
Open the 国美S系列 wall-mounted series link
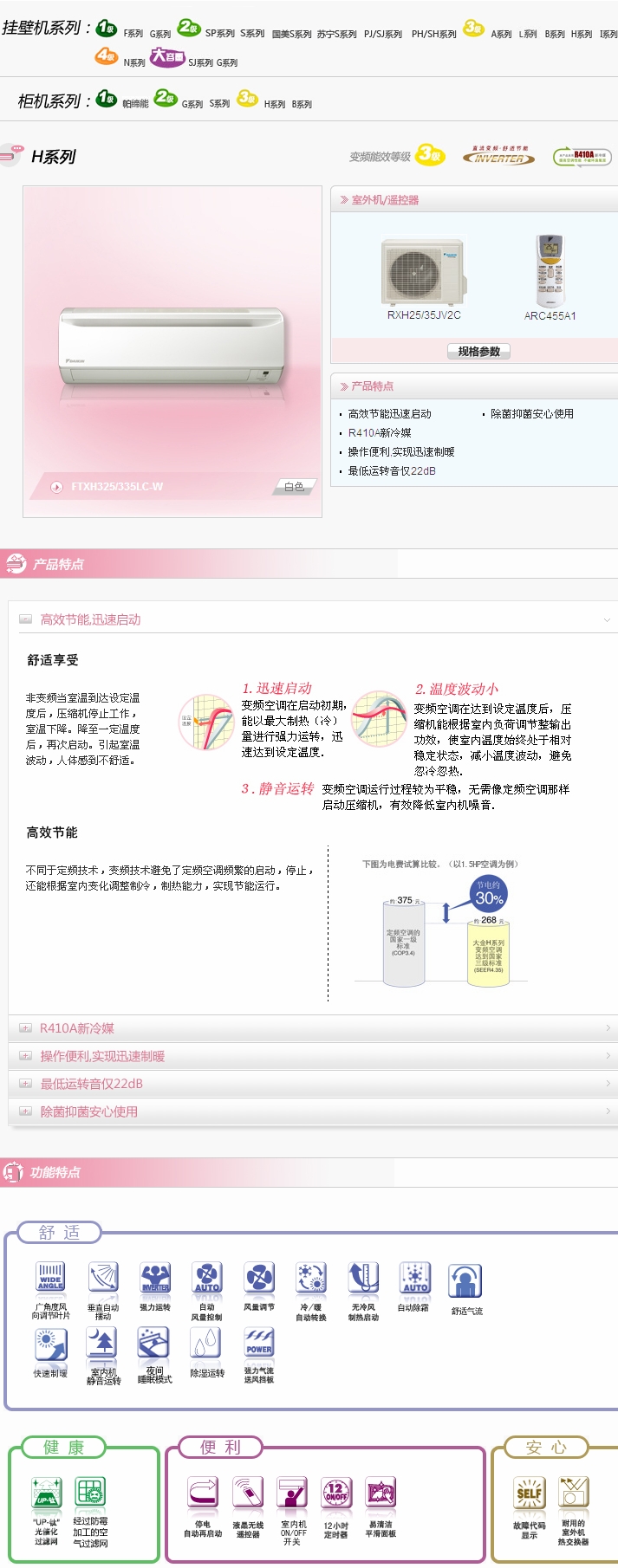point(291,35)
